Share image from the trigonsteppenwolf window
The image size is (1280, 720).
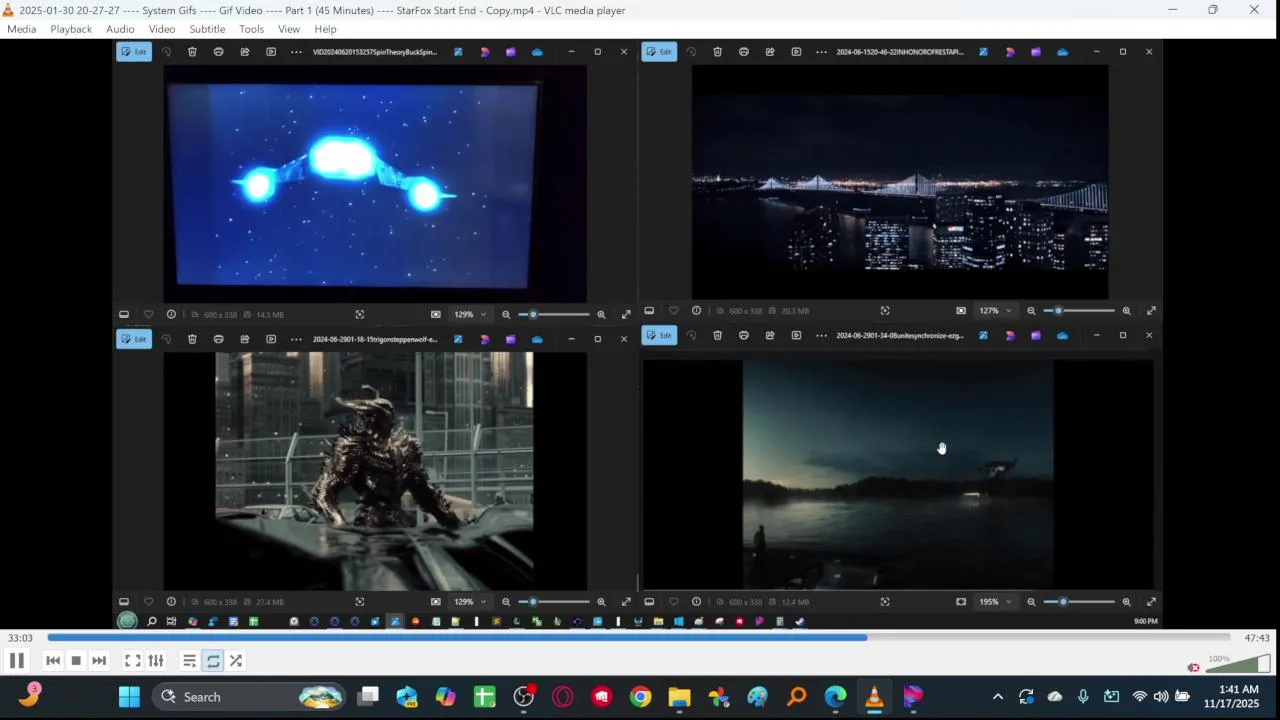tap(244, 339)
